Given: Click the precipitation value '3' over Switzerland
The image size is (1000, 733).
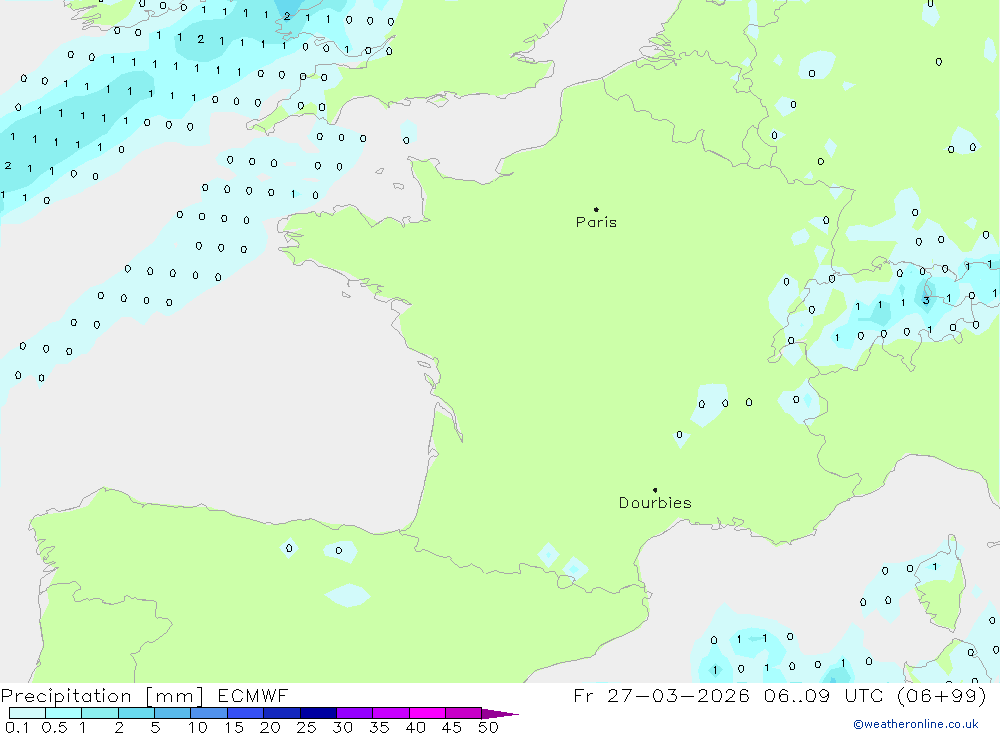Looking at the screenshot, I should point(926,300).
